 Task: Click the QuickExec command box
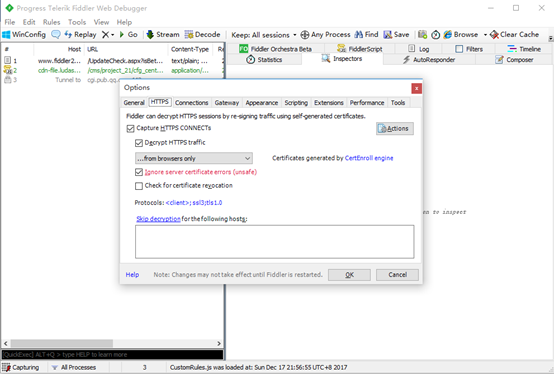(x=112, y=355)
